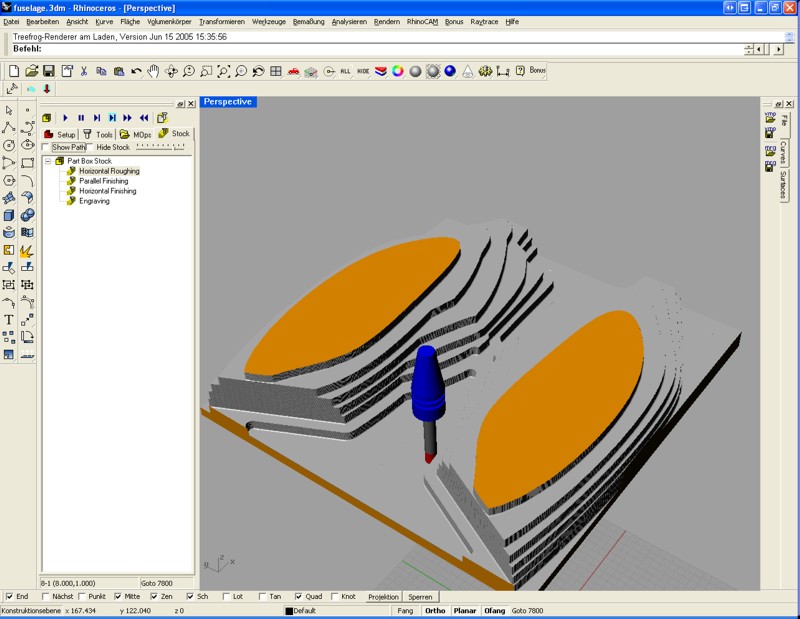This screenshot has width=800, height=619.
Task: Open the Volumenkörper menu
Action: coord(169,22)
